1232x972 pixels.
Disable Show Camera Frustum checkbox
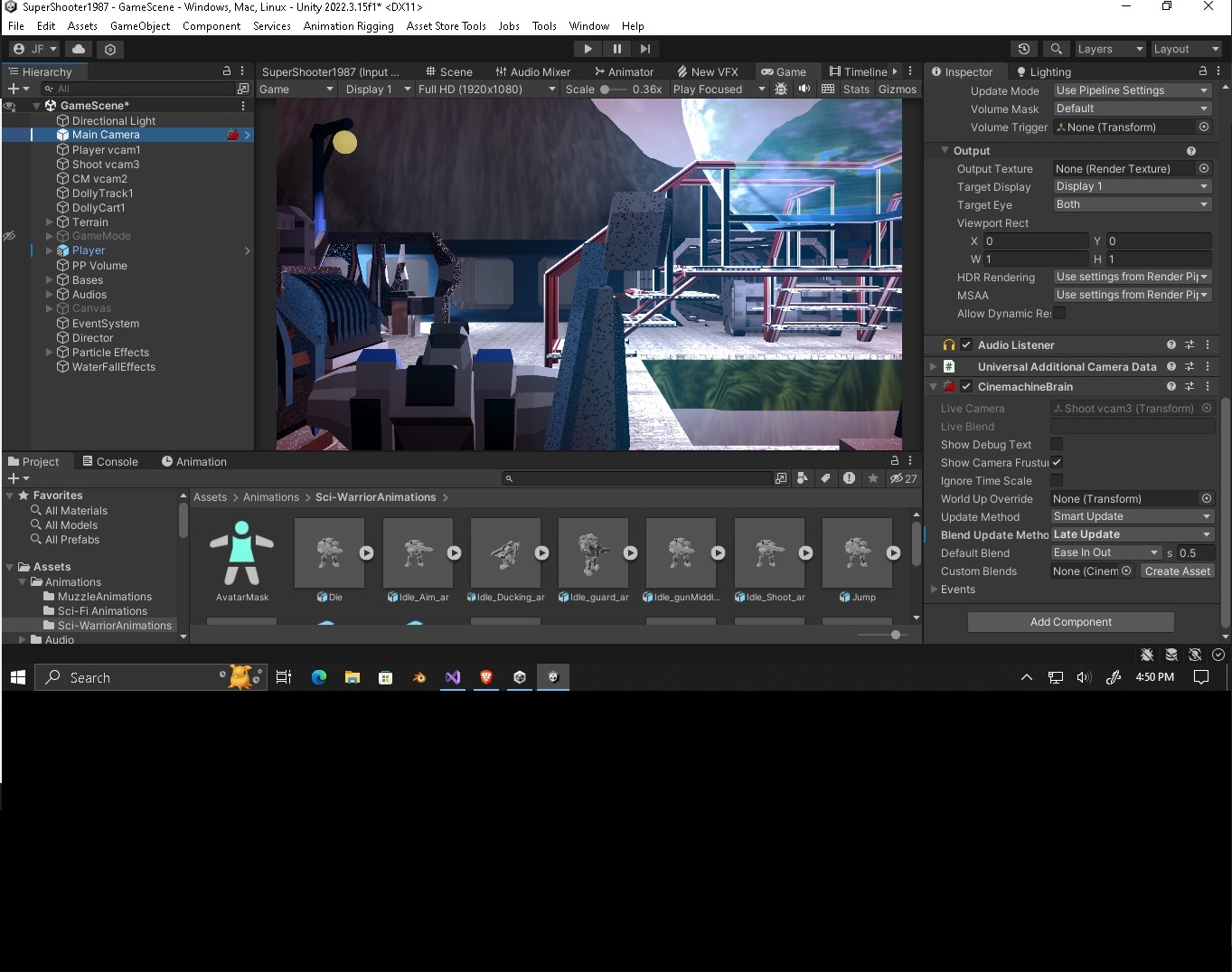click(x=1057, y=462)
